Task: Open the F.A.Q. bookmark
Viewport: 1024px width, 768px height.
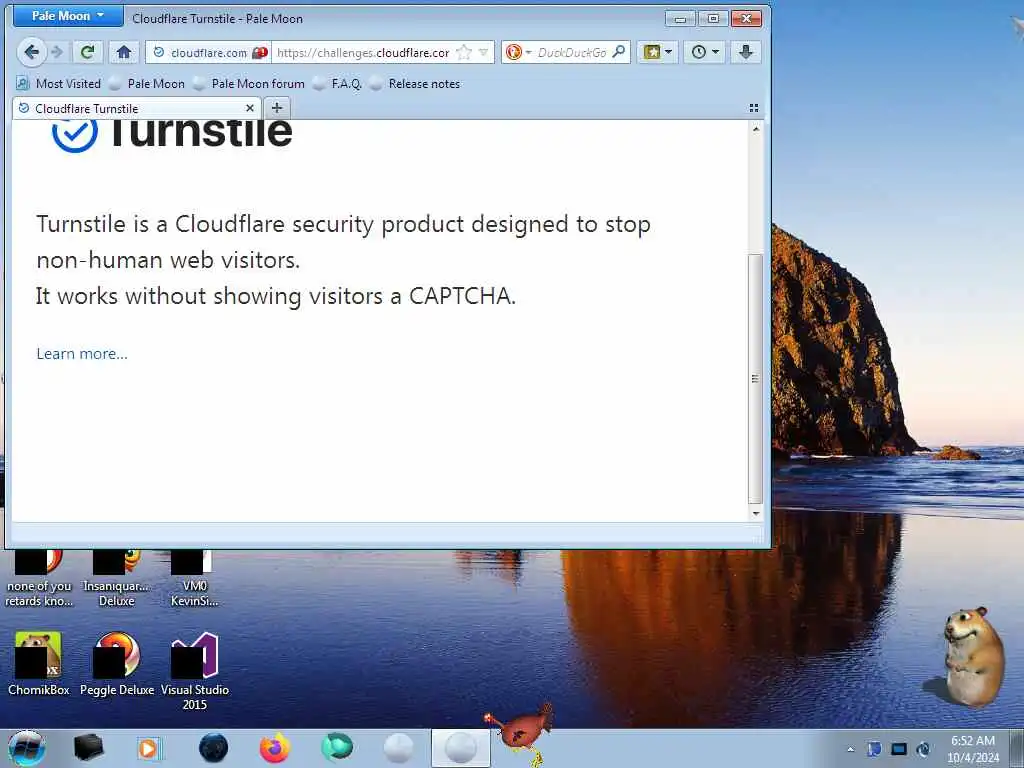Action: 338,84
